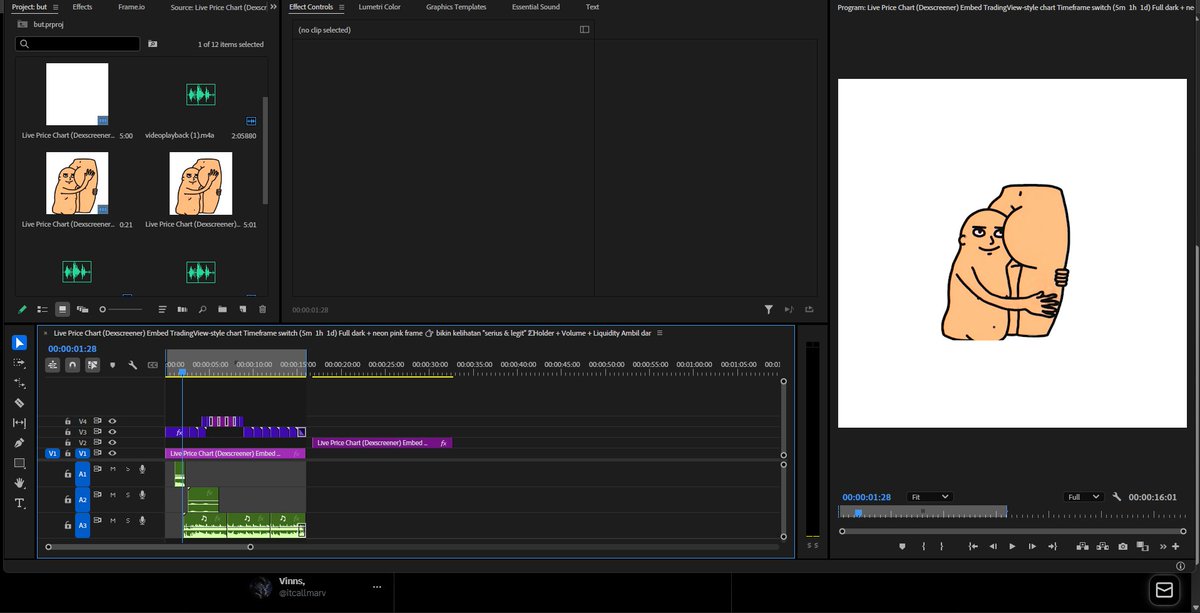The height and width of the screenshot is (613, 1200).
Task: Open the Fit zoom level dropdown
Action: coord(930,496)
